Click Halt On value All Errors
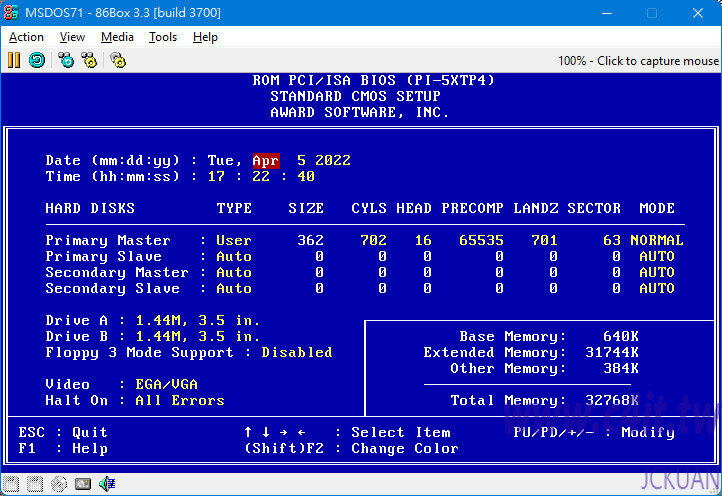 click(x=180, y=401)
